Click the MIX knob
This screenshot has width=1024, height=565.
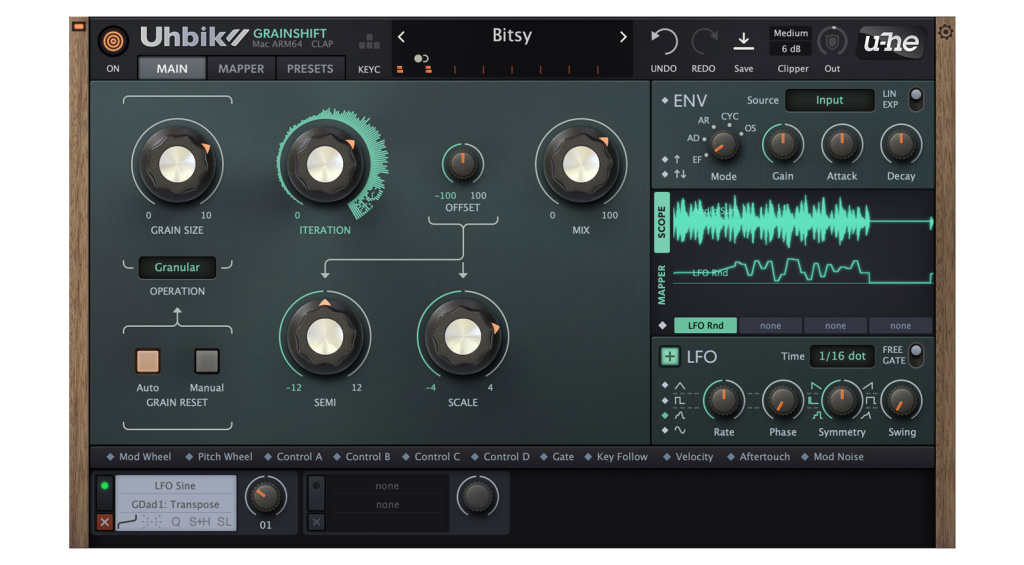581,165
